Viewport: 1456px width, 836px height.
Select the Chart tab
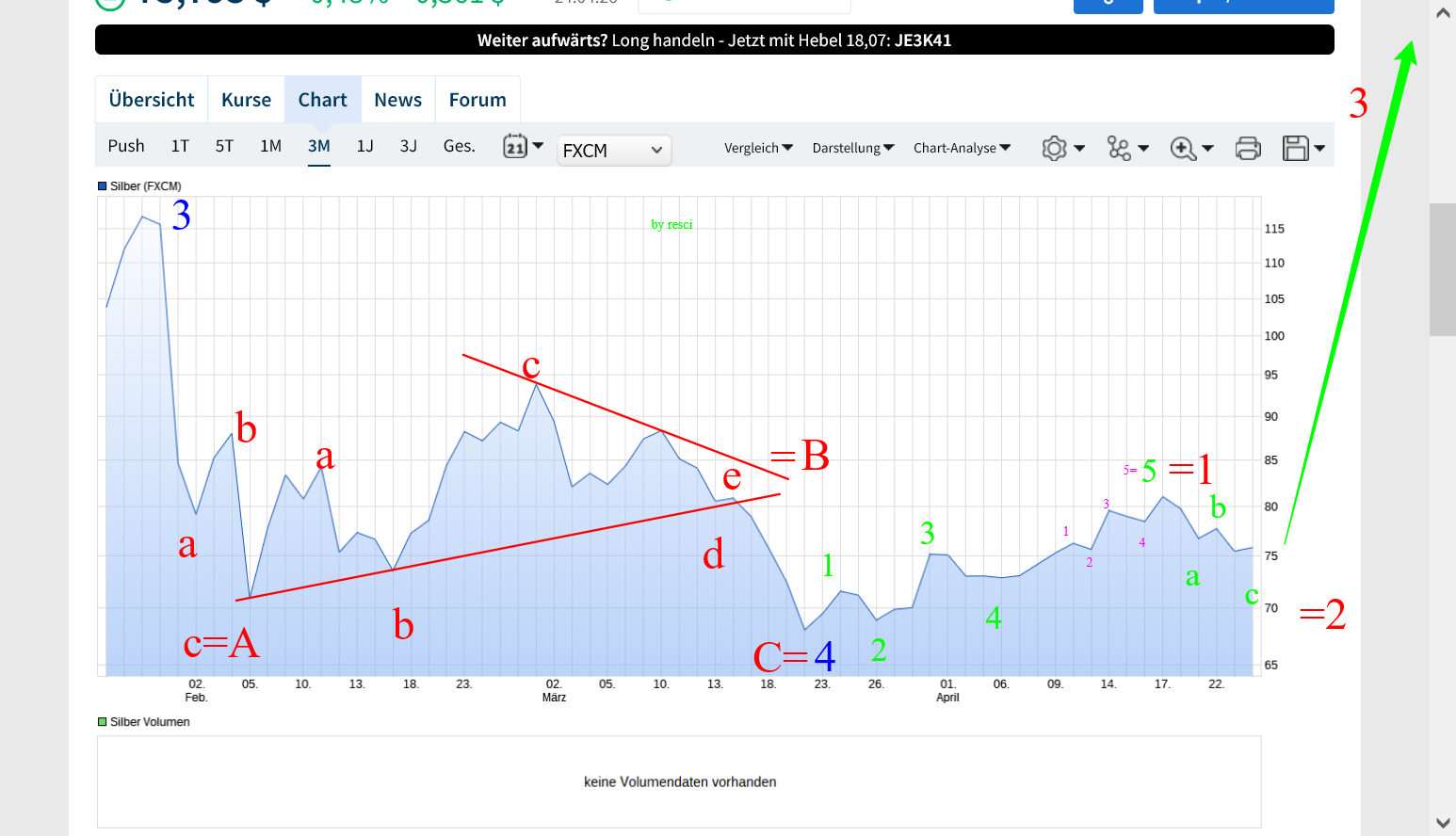point(323,100)
